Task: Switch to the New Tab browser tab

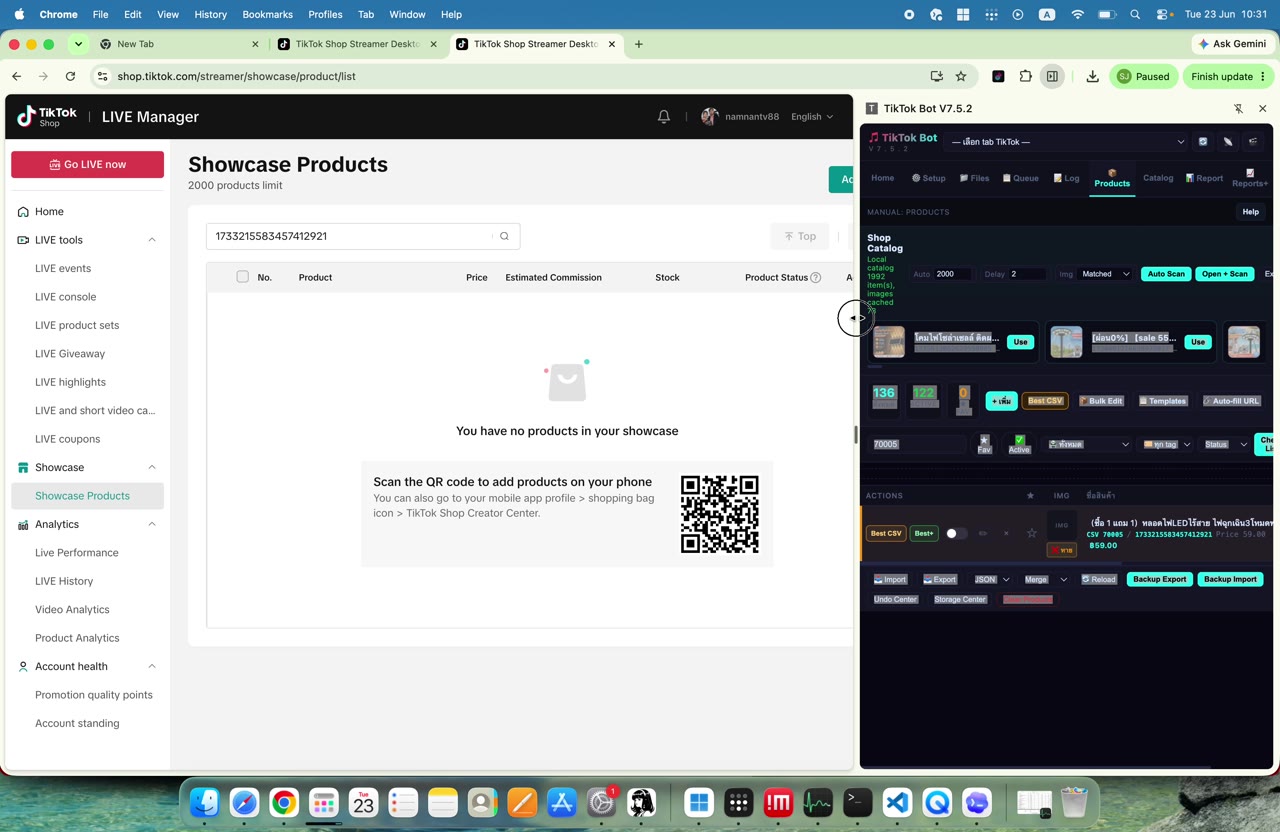Action: (x=180, y=44)
